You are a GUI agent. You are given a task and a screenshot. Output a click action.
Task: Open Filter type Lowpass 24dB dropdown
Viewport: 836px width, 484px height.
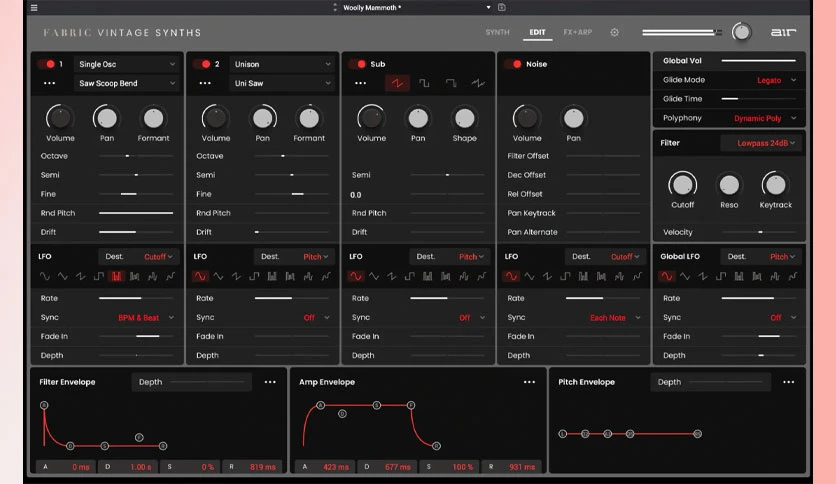[761, 143]
